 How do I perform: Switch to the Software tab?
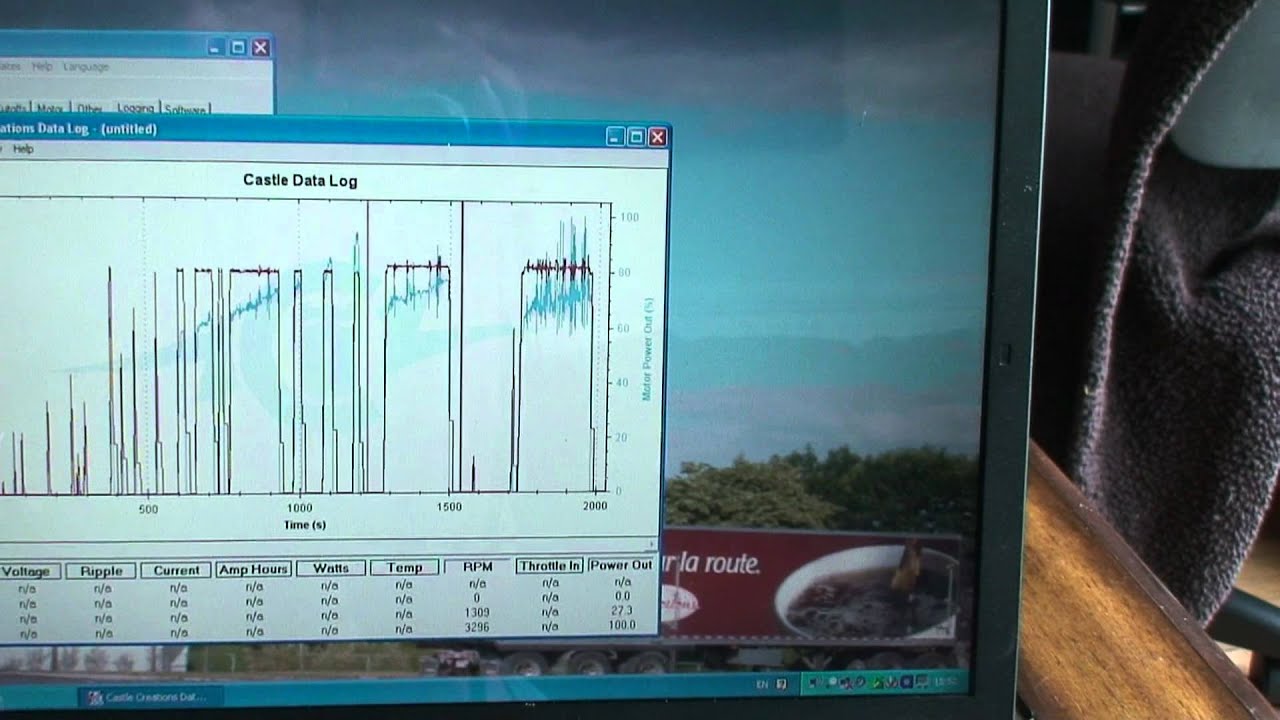point(184,109)
